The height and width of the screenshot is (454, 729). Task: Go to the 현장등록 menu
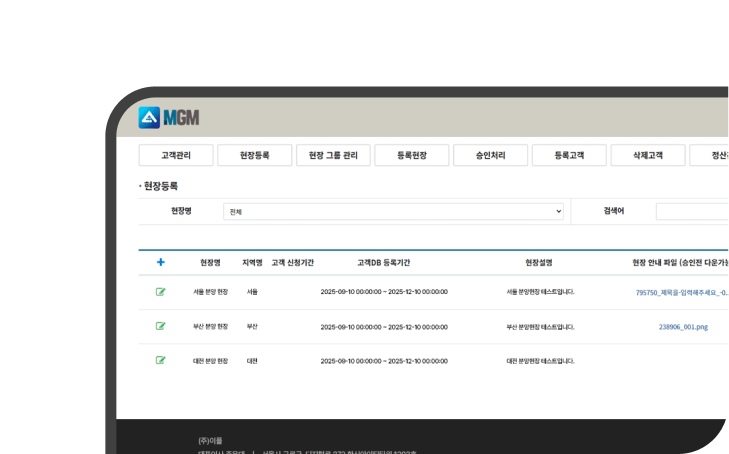coord(255,156)
